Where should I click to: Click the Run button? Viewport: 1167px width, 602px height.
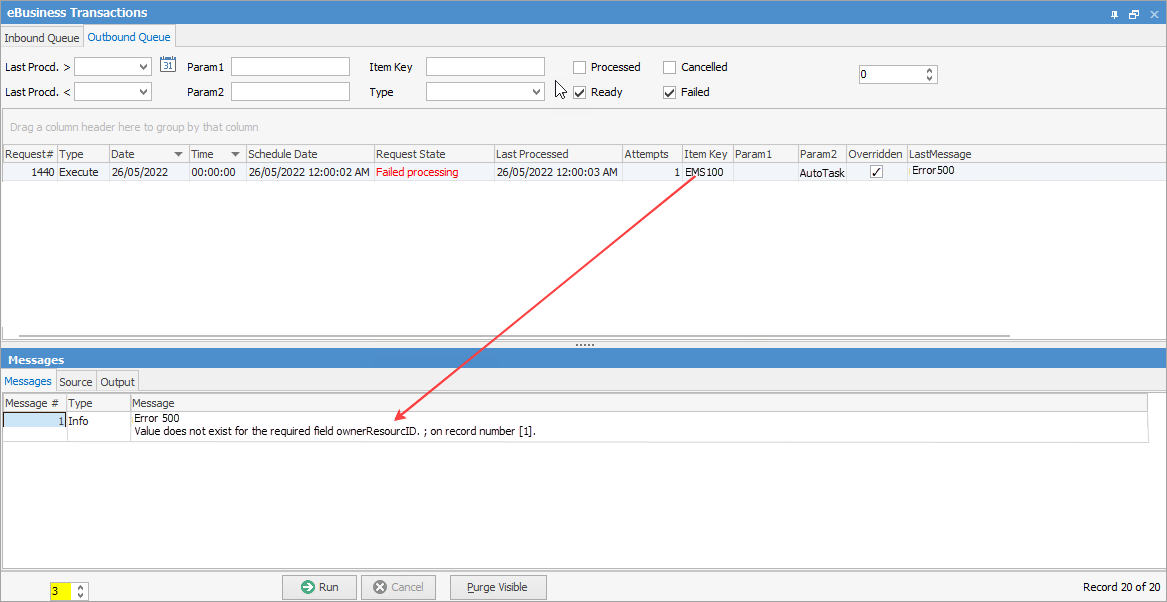319,587
